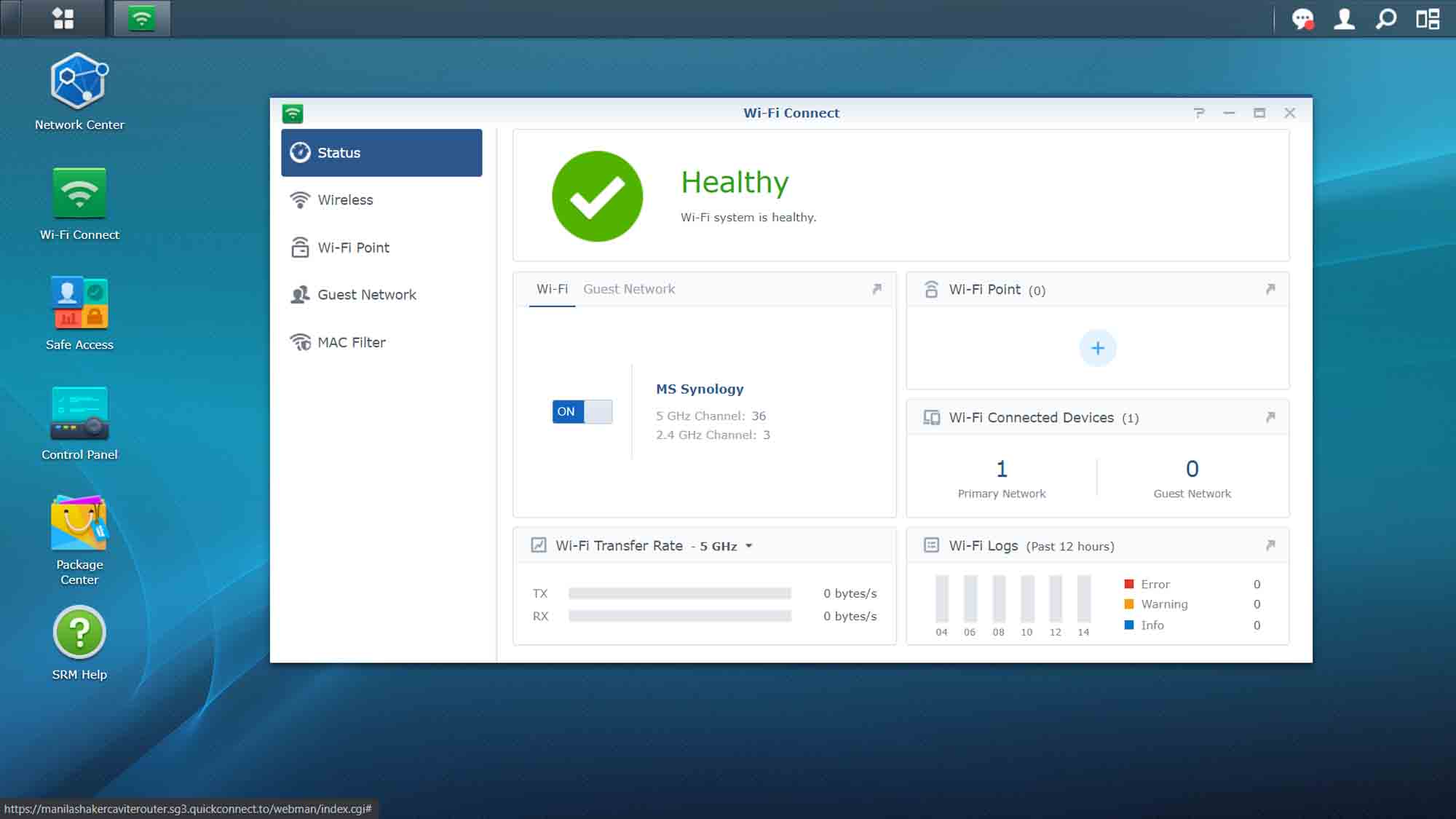Click the Wi-Fi Point (0) heading

(997, 290)
